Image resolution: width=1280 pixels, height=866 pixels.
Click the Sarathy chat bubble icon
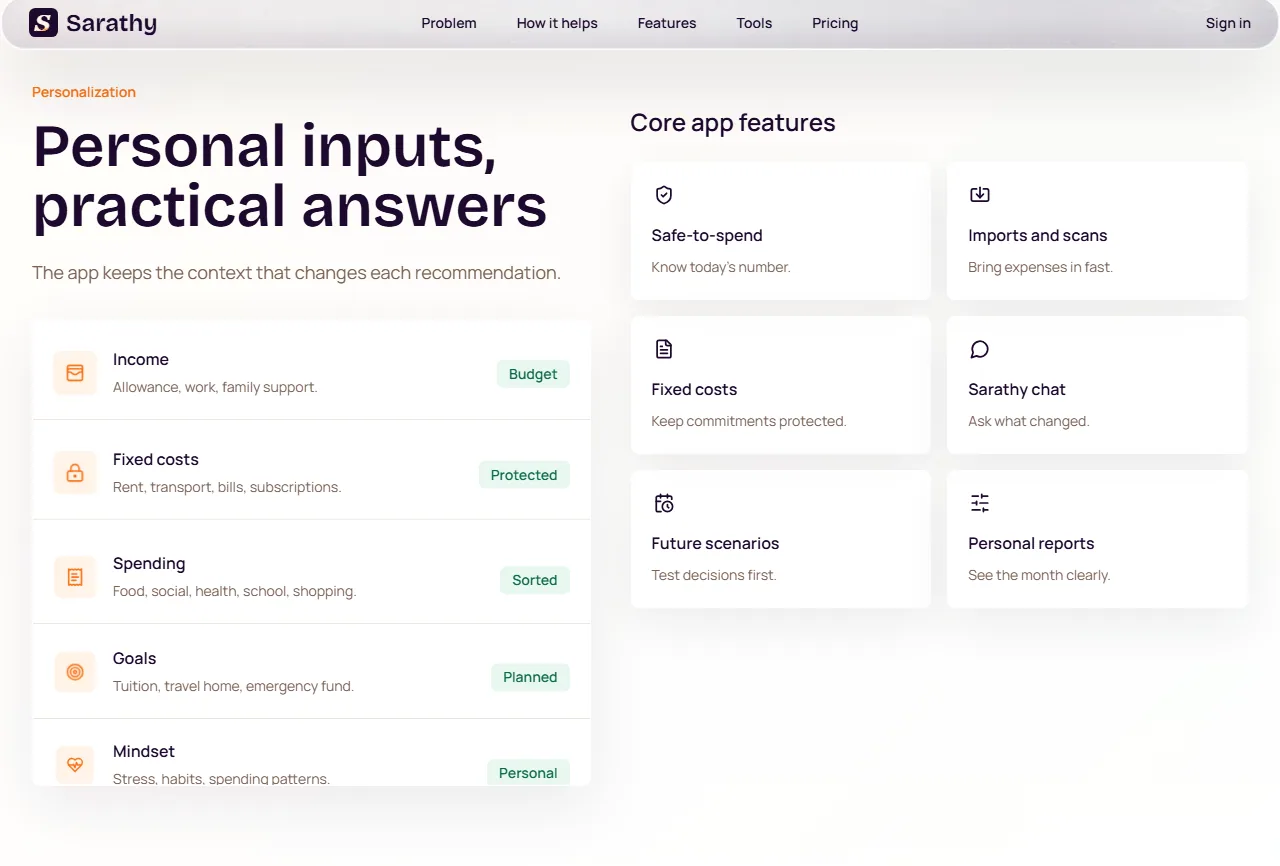point(980,349)
